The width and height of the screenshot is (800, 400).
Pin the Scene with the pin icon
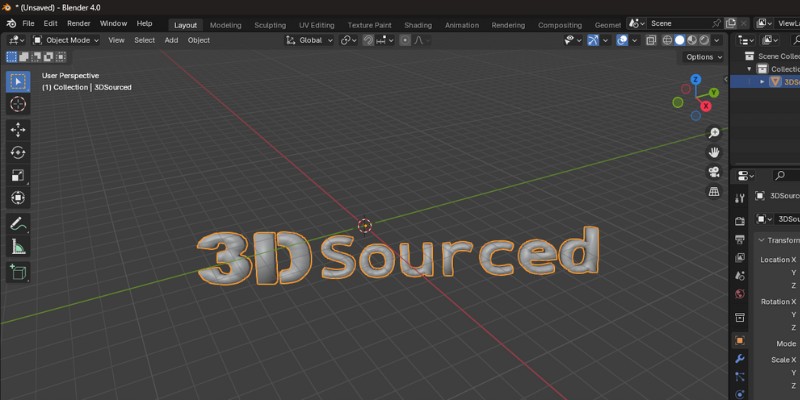coord(716,23)
